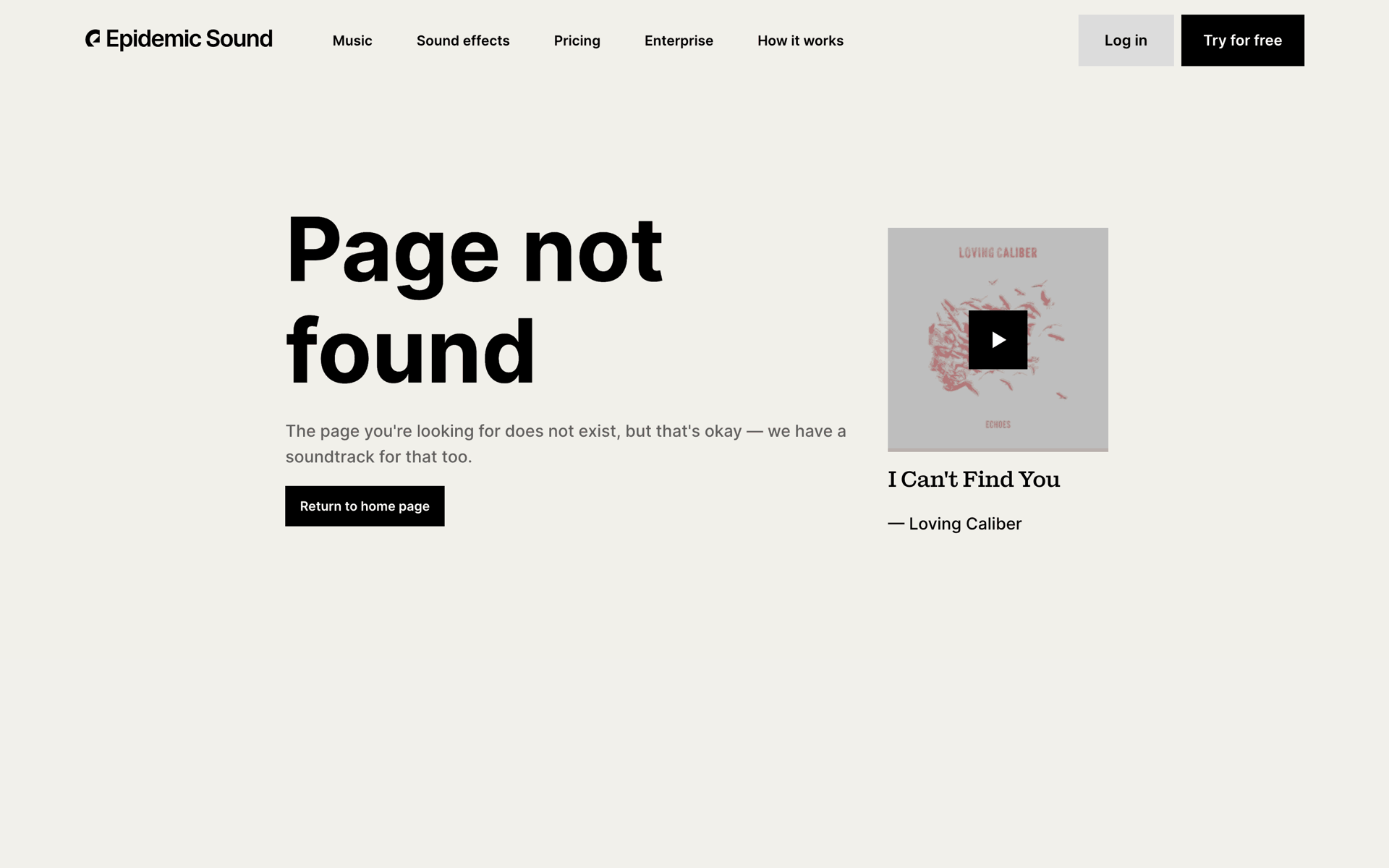This screenshot has height=868, width=1389.
Task: Open the Pricing page
Action: click(x=577, y=41)
